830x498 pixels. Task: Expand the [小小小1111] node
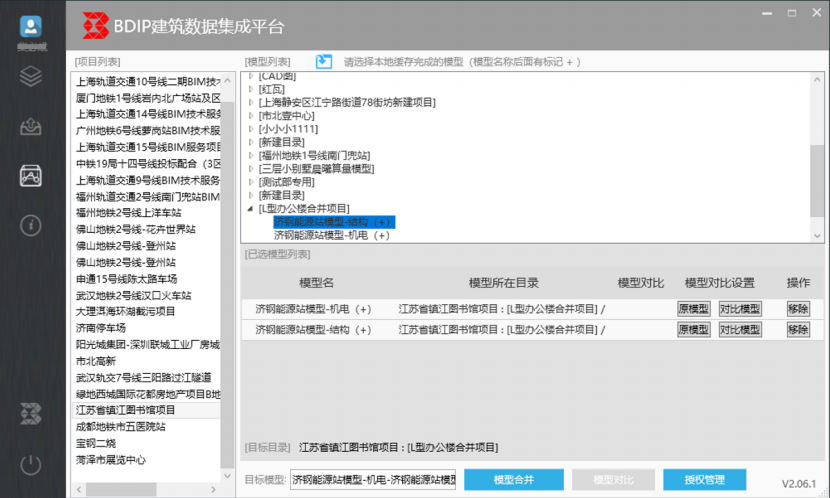[x=251, y=129]
